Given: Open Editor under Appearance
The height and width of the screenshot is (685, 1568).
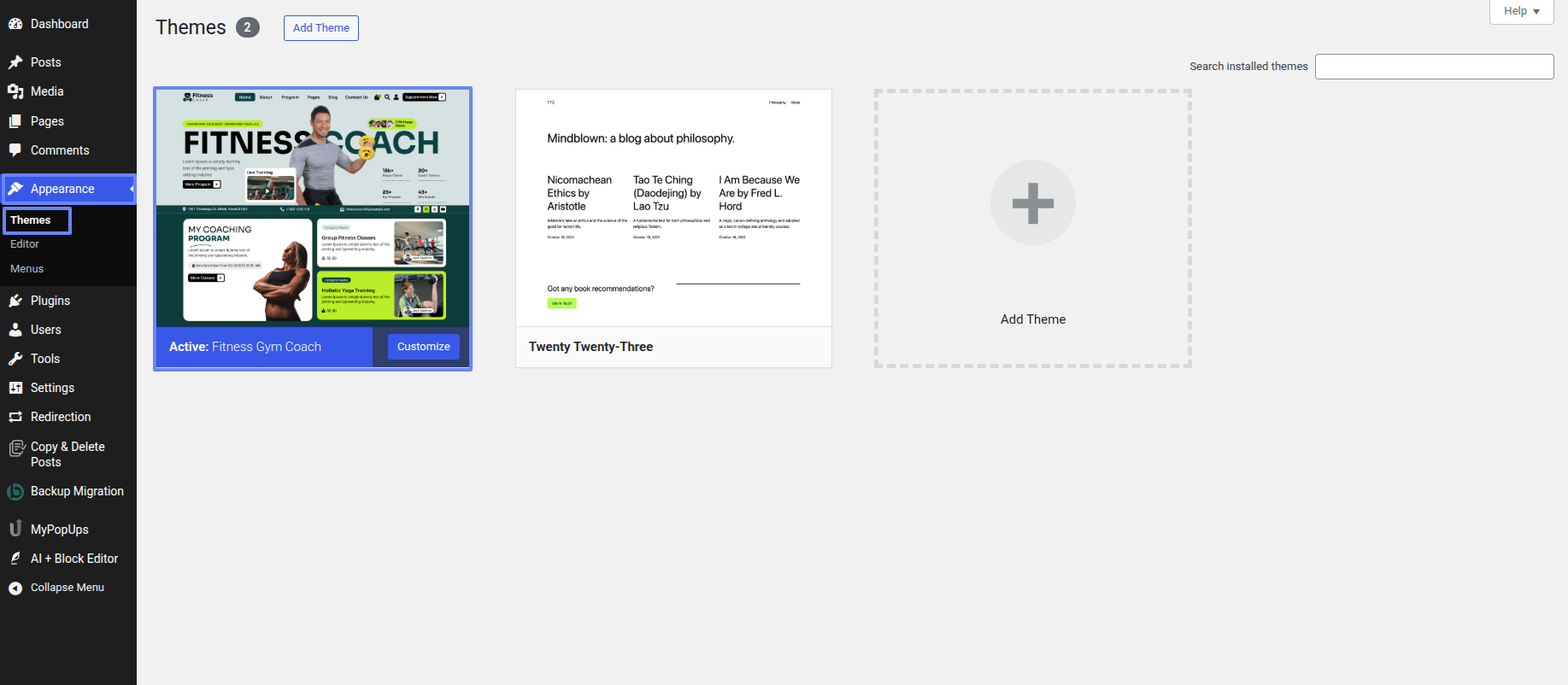Looking at the screenshot, I should coord(25,244).
